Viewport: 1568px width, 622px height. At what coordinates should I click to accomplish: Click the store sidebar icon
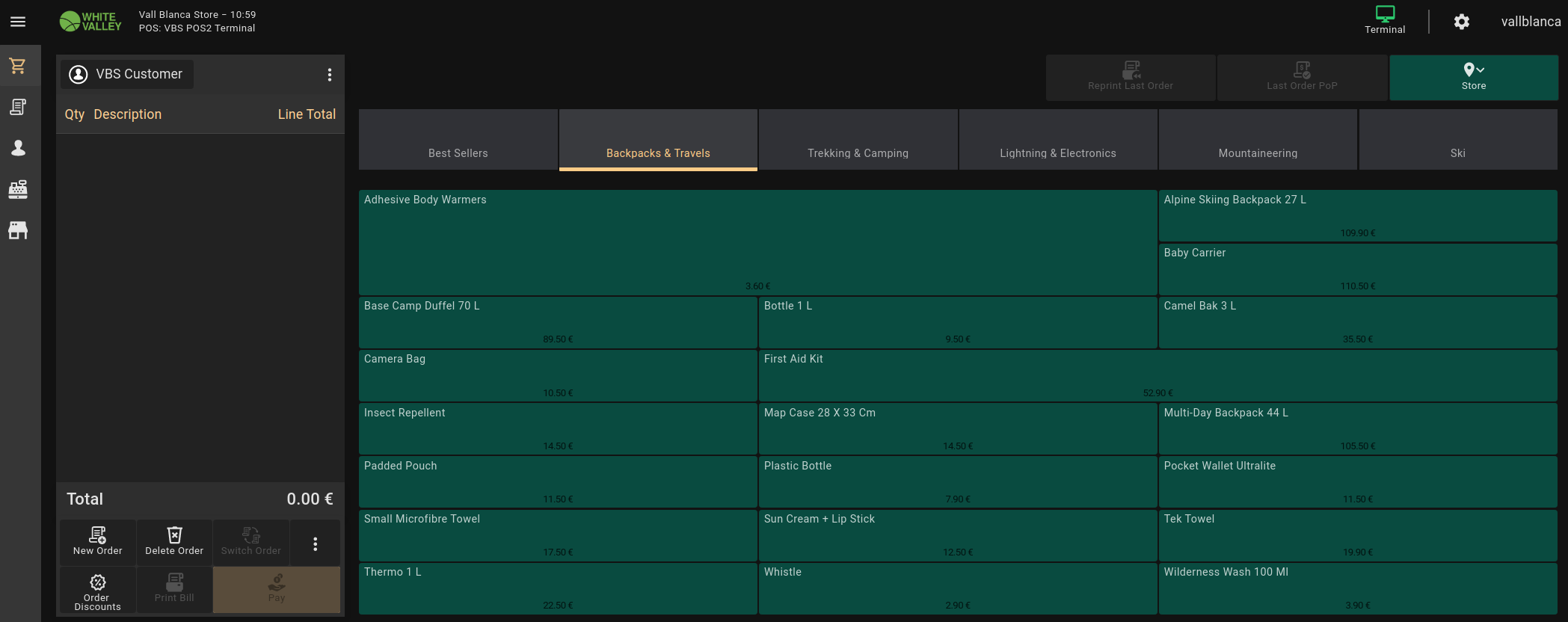pos(18,230)
